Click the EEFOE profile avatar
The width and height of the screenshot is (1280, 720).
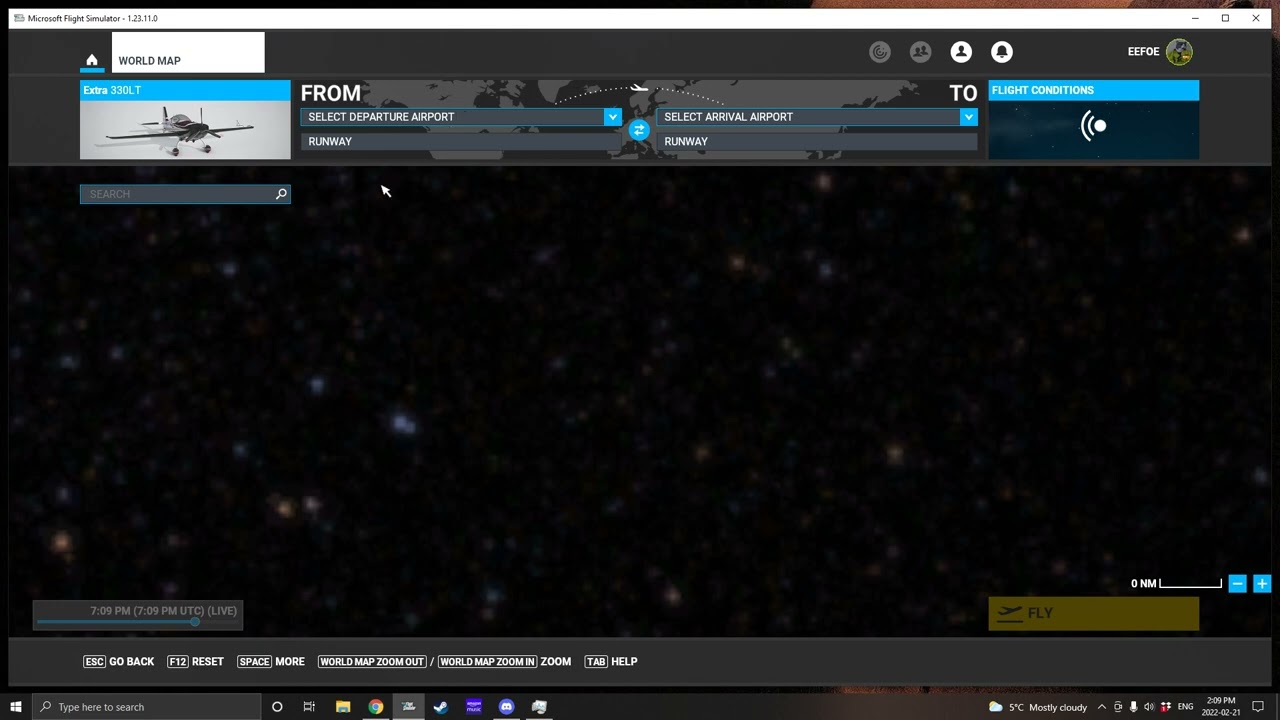click(1179, 52)
